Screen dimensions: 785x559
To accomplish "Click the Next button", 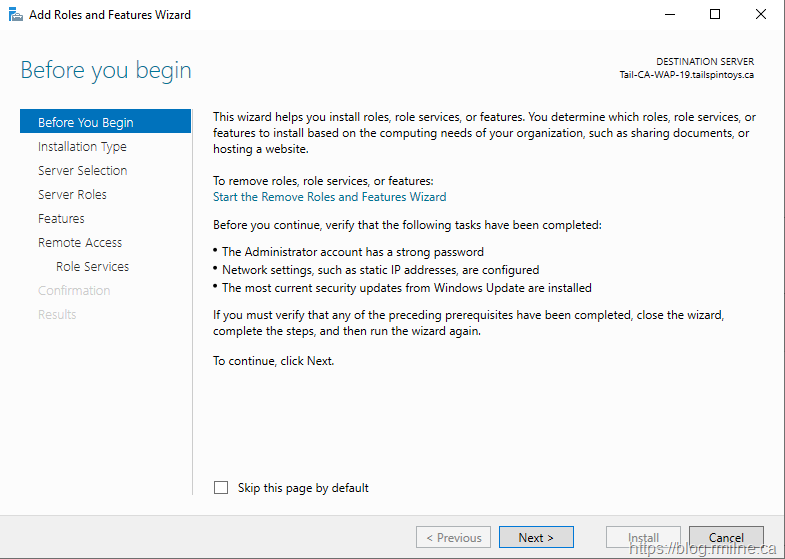I will tap(536, 537).
